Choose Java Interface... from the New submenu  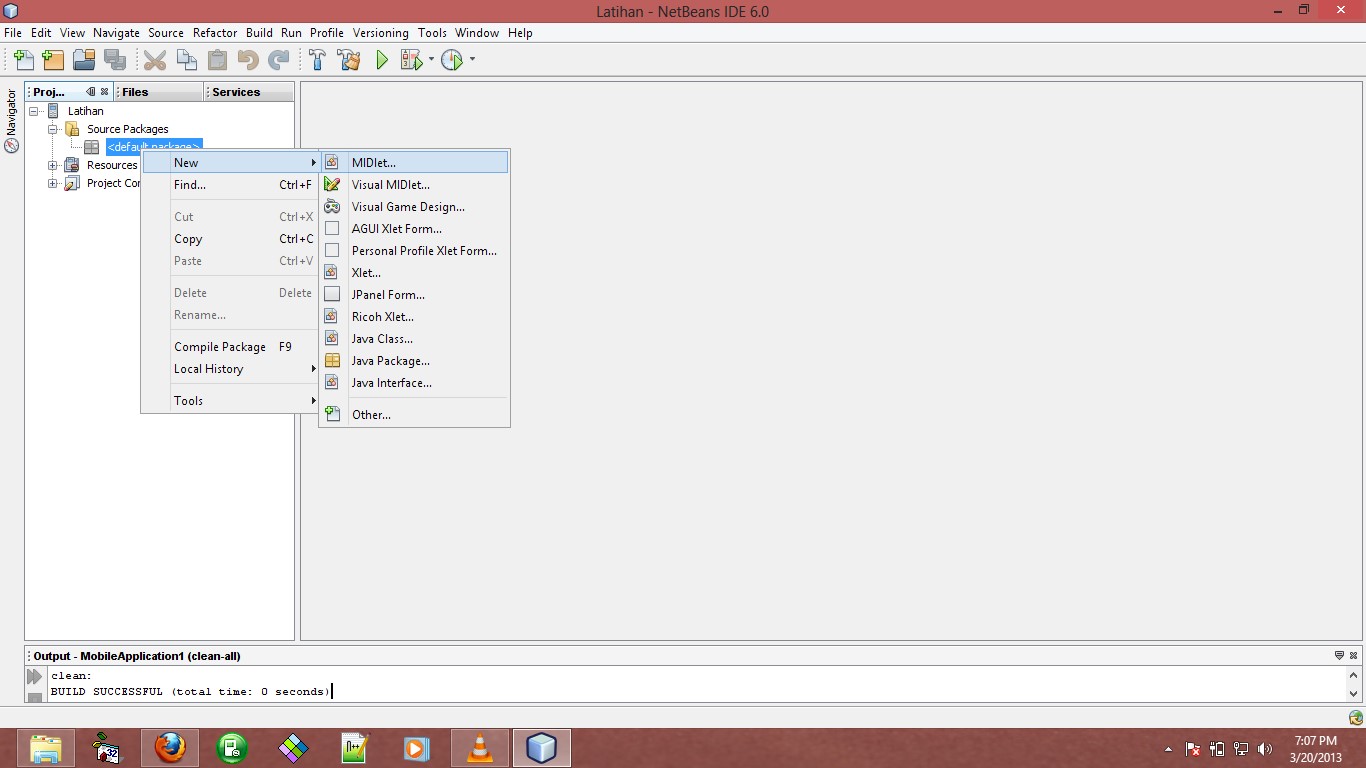(x=414, y=383)
